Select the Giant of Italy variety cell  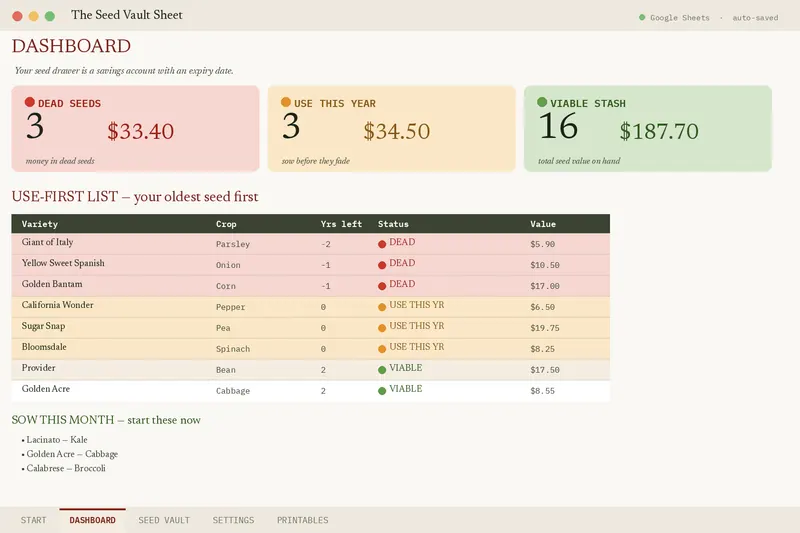click(x=47, y=242)
